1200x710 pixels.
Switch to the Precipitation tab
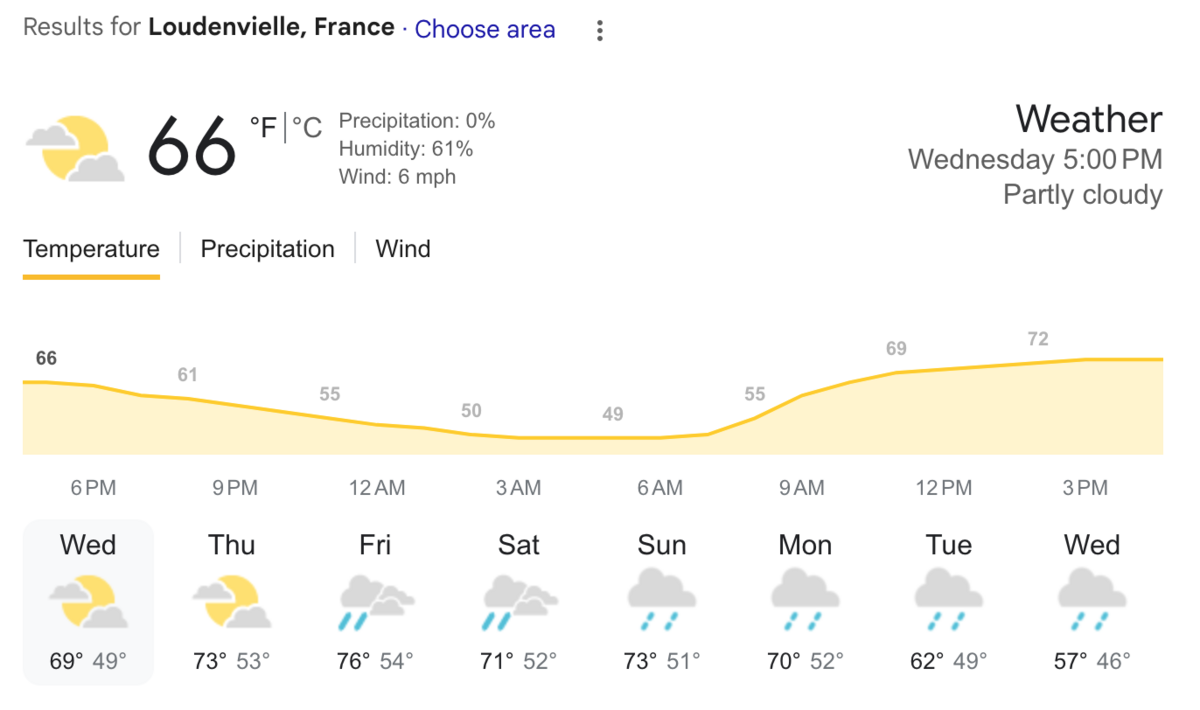pyautogui.click(x=267, y=248)
